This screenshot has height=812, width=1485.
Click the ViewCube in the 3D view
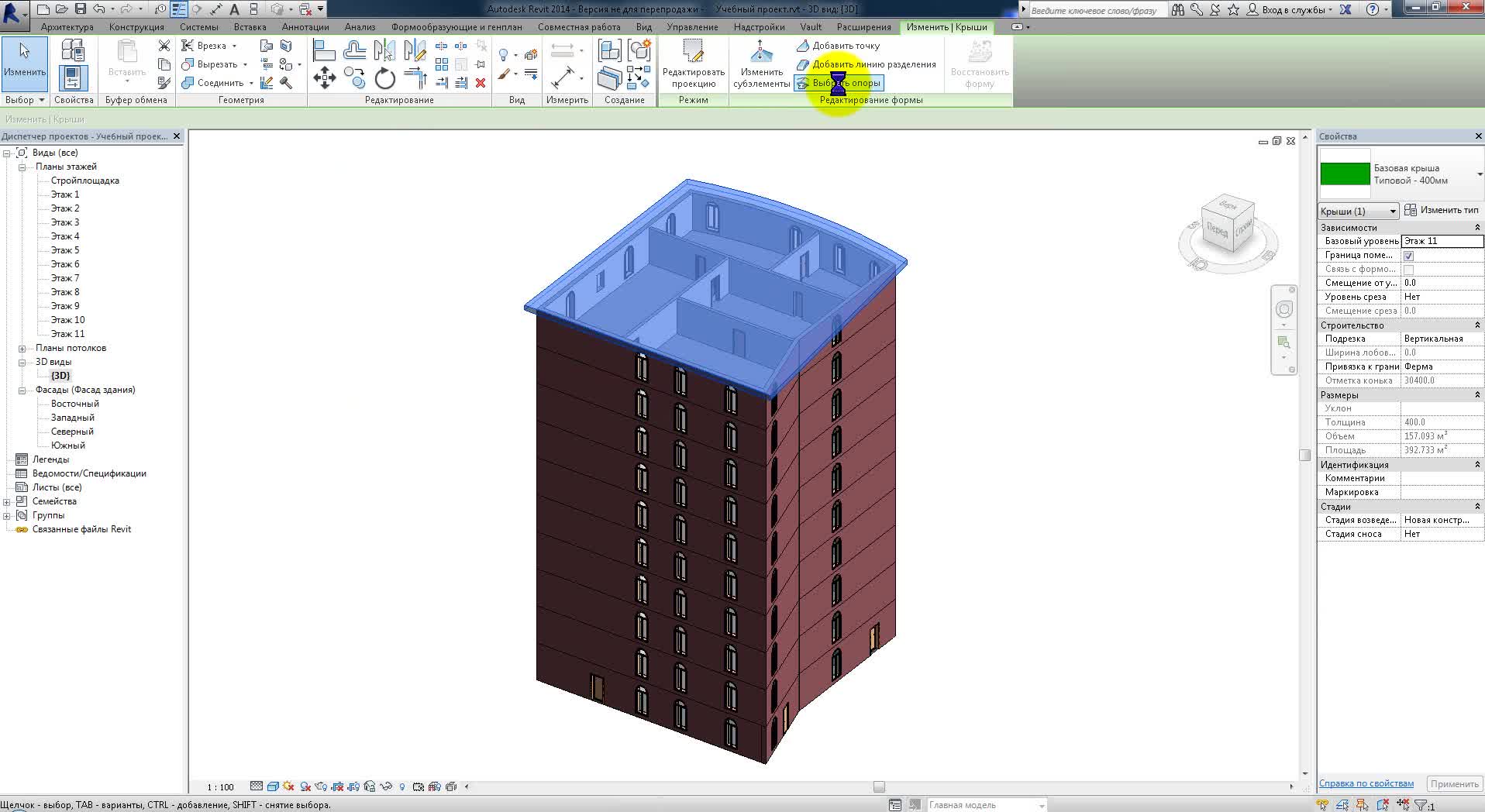(1228, 224)
